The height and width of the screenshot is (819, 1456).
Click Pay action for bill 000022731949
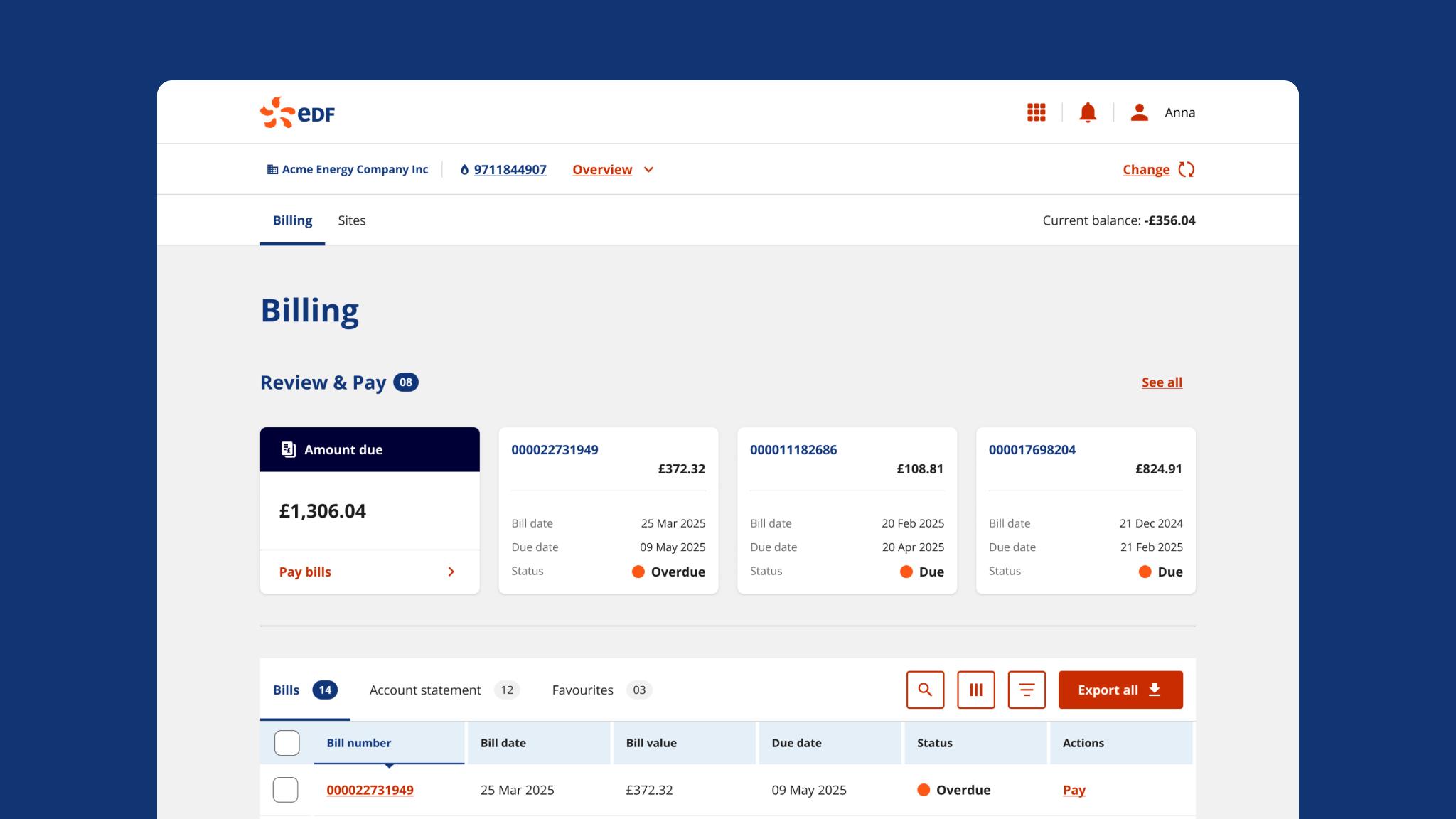[x=1074, y=790]
